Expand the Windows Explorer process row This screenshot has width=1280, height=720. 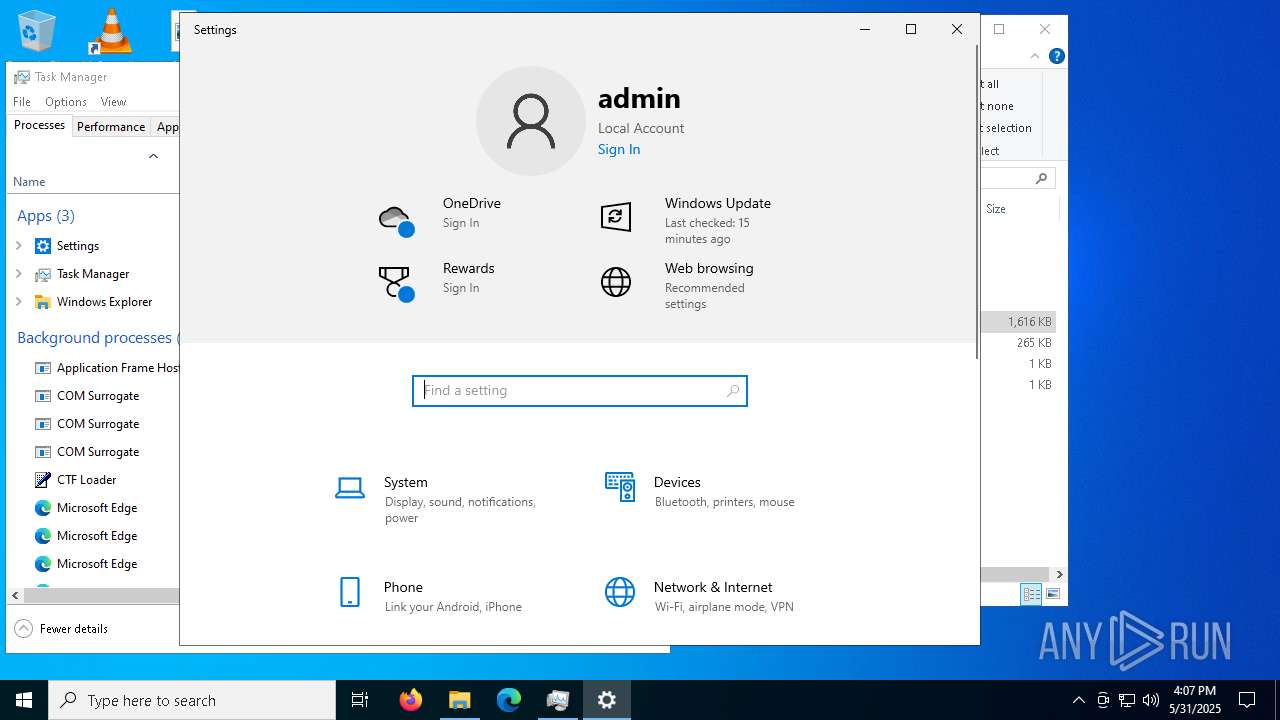tap(19, 302)
